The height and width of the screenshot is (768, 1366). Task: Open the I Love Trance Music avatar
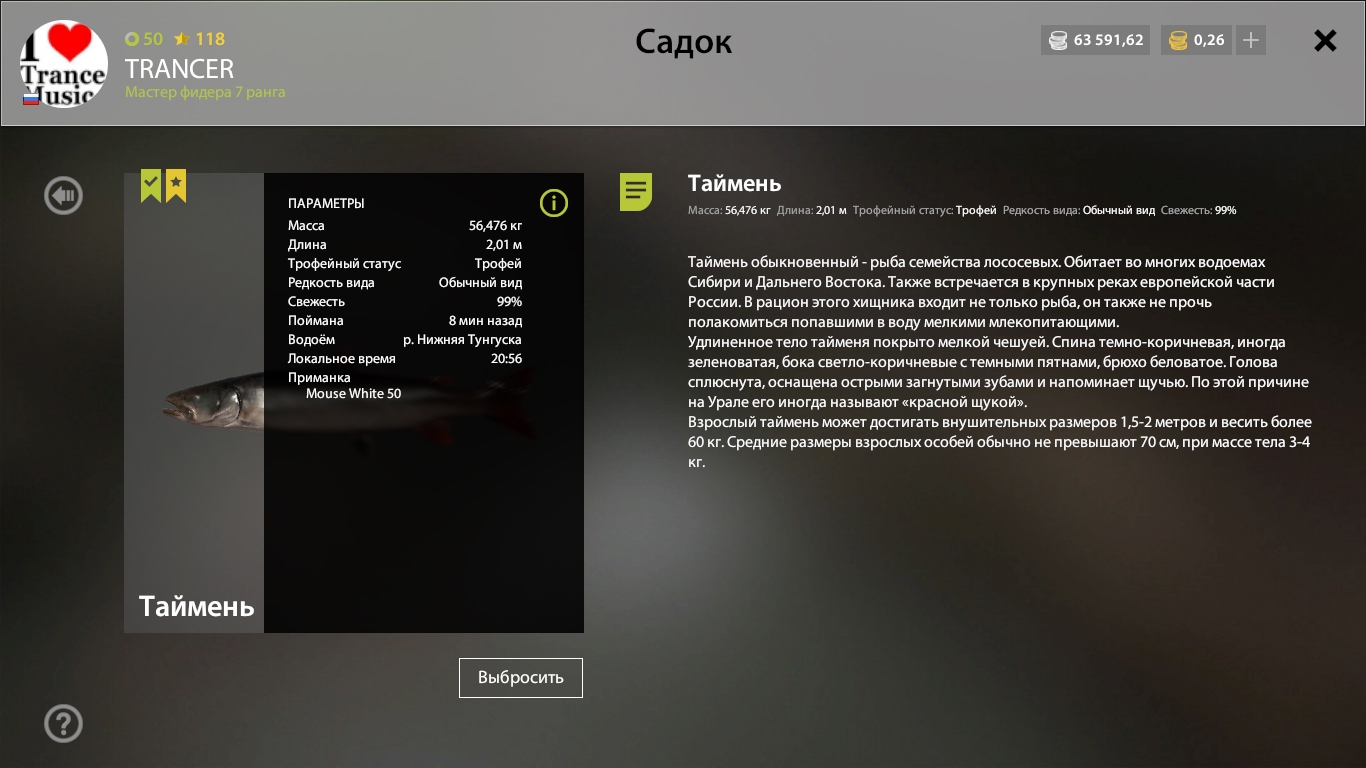pos(64,64)
